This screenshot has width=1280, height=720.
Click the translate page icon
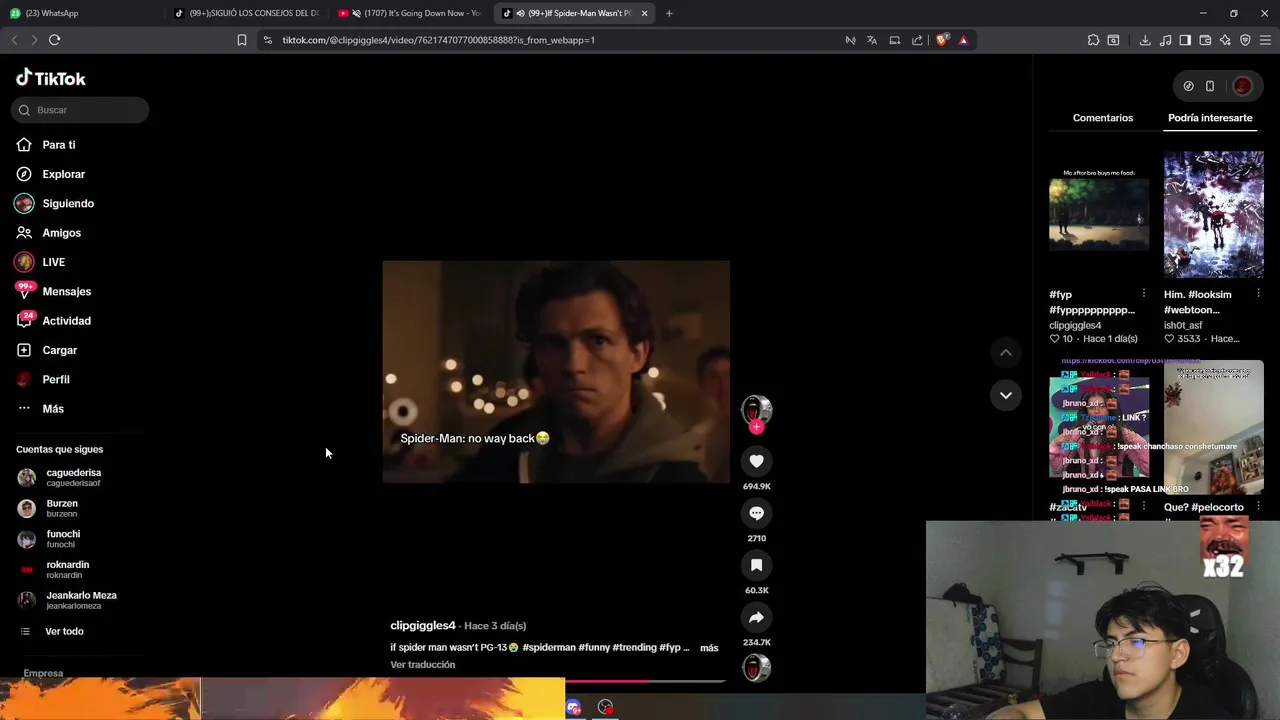pos(872,40)
